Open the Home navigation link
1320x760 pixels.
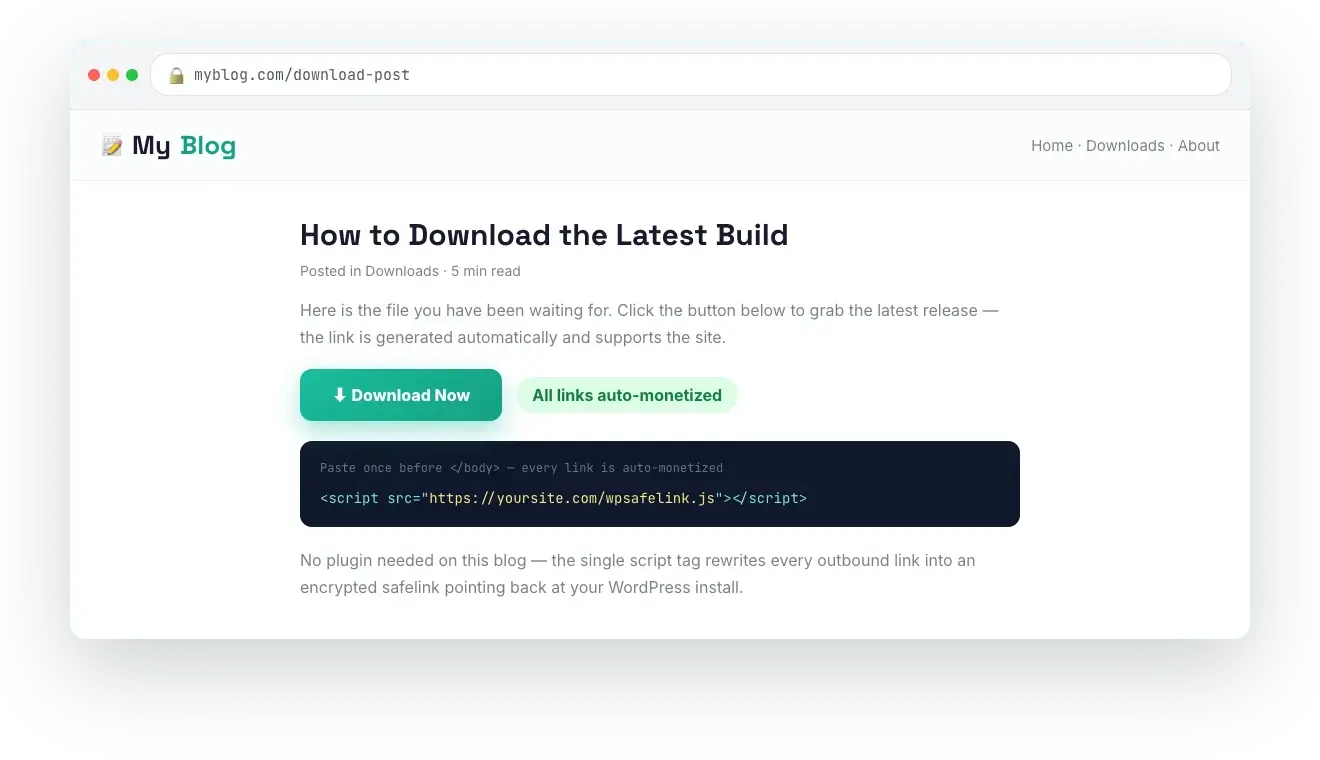point(1052,146)
